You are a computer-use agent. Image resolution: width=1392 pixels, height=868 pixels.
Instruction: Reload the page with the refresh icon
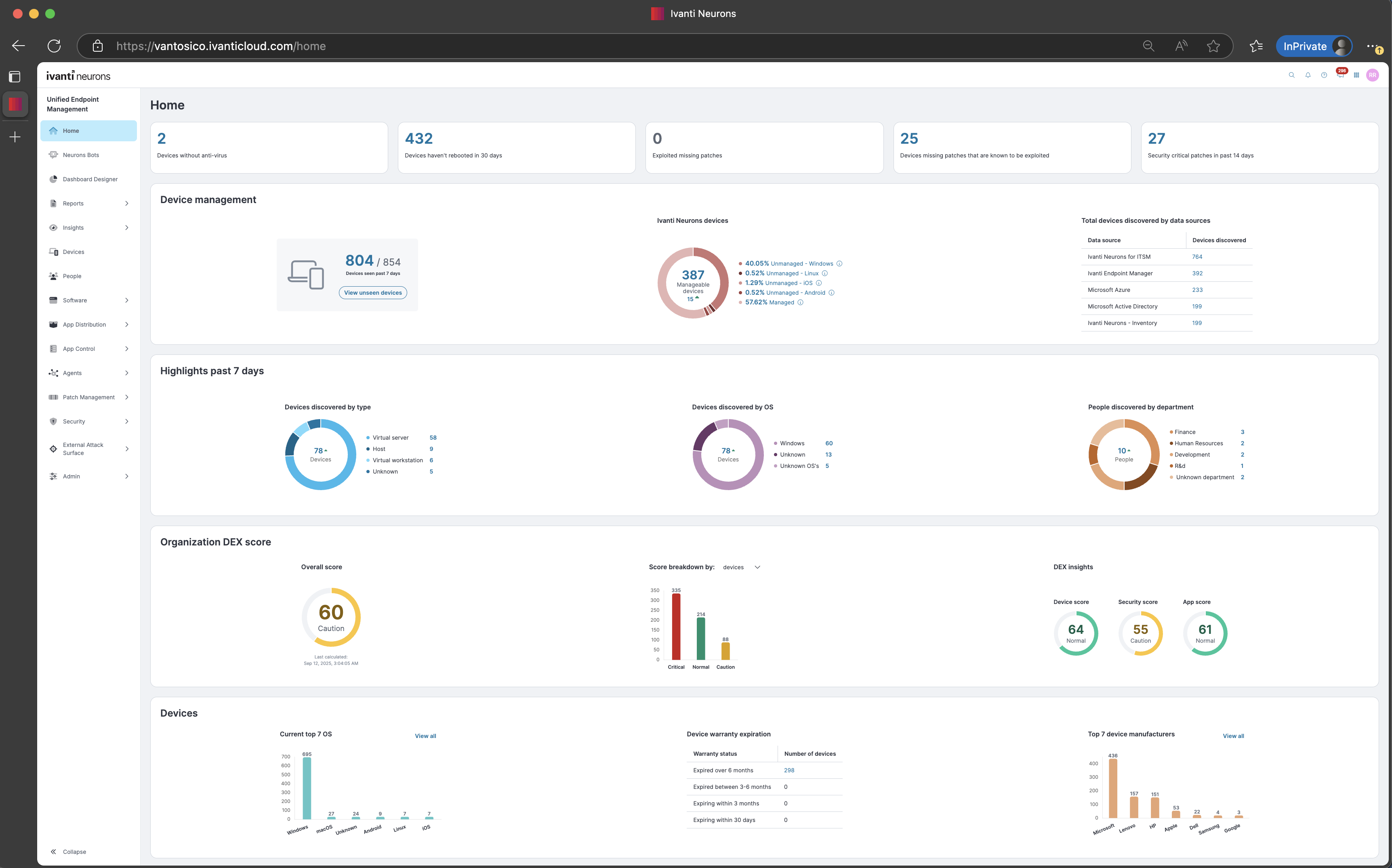click(x=54, y=46)
